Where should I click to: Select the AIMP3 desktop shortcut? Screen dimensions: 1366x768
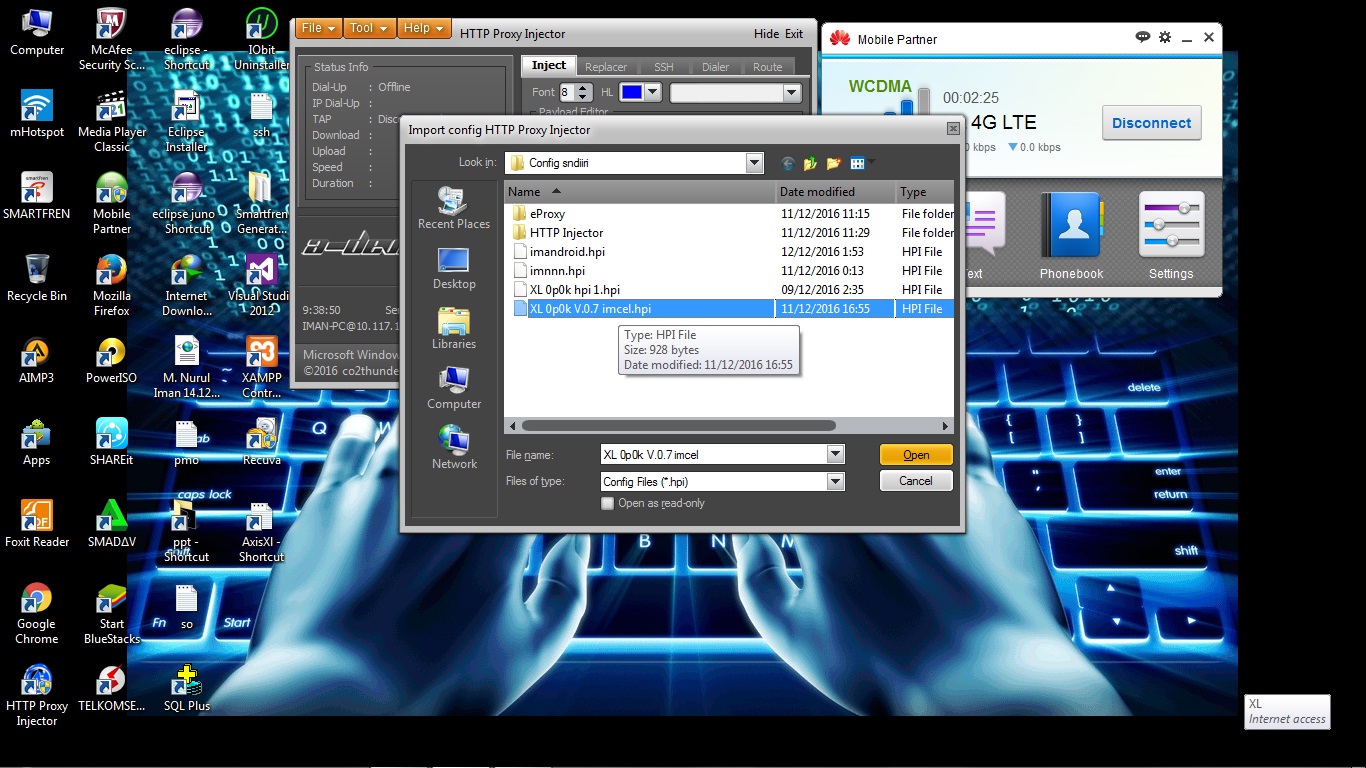[37, 361]
